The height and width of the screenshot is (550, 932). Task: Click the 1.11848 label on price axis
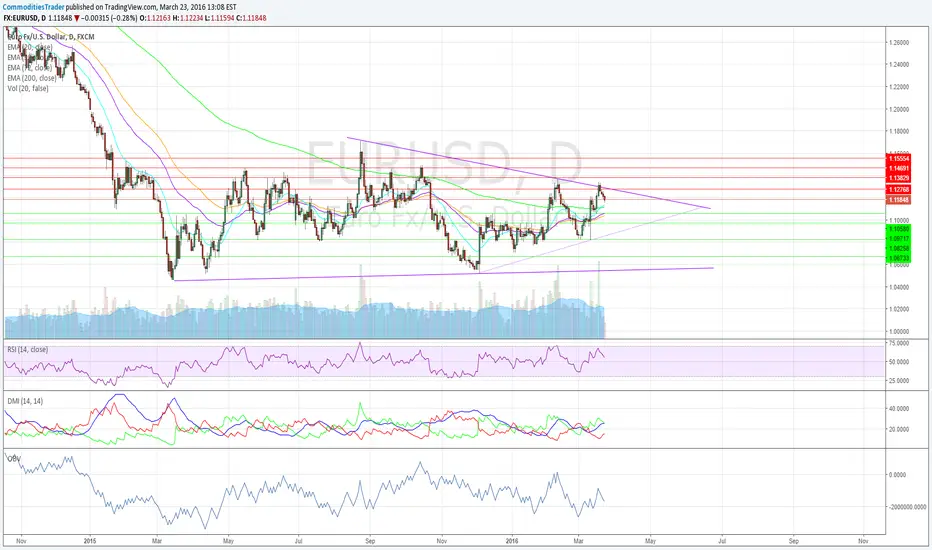coord(898,200)
